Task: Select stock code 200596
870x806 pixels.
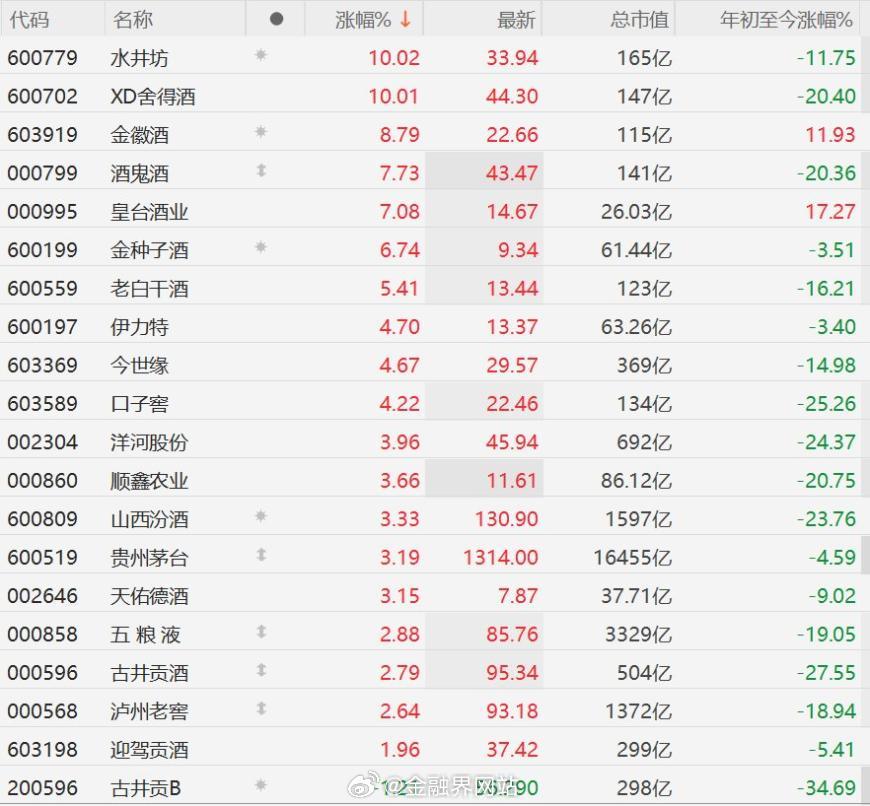Action: tap(43, 788)
